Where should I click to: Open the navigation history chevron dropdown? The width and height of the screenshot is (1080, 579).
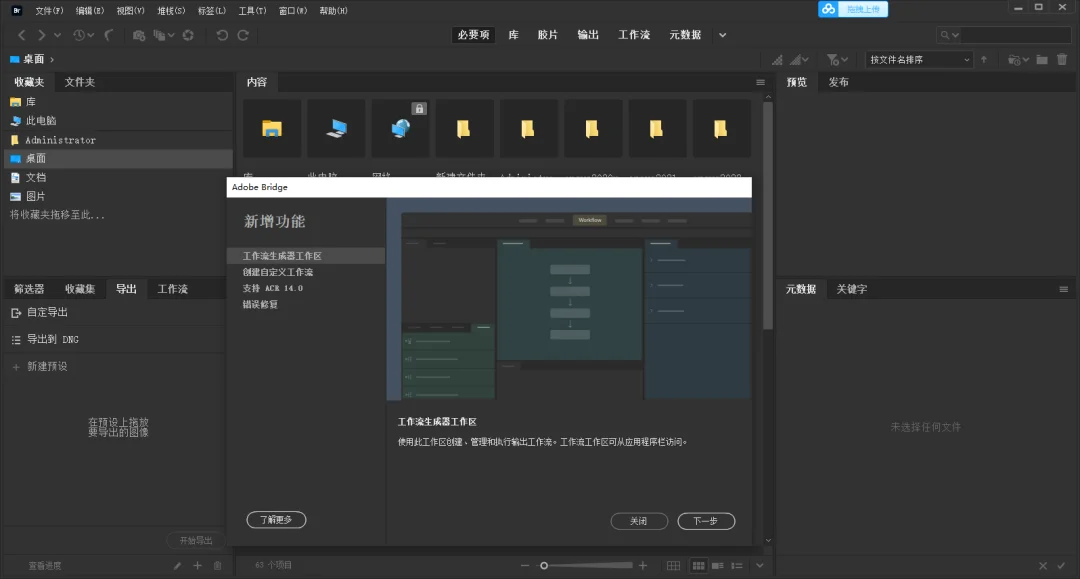click(57, 35)
